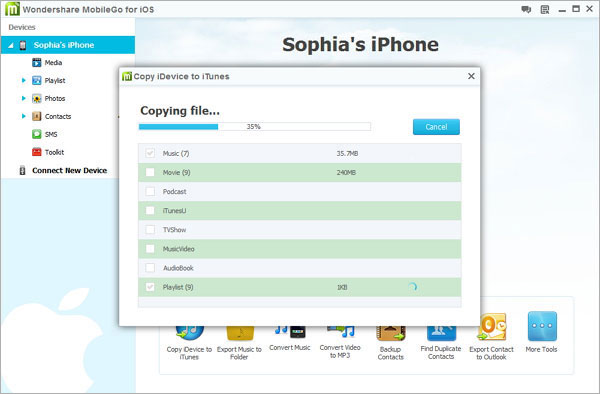The width and height of the screenshot is (600, 394).
Task: Check the iTunesU checkbox
Action: click(x=150, y=211)
